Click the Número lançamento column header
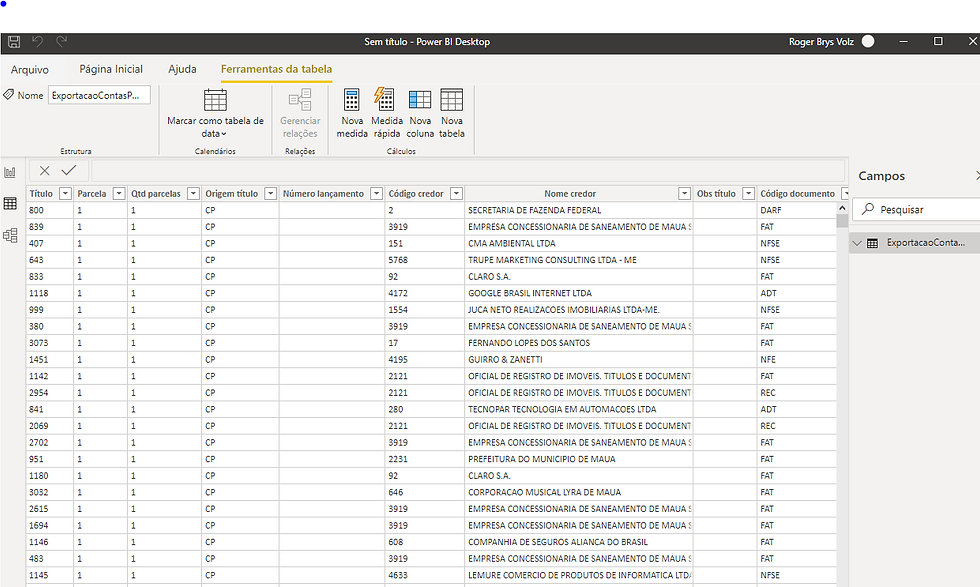This screenshot has width=980, height=587. coord(323,194)
